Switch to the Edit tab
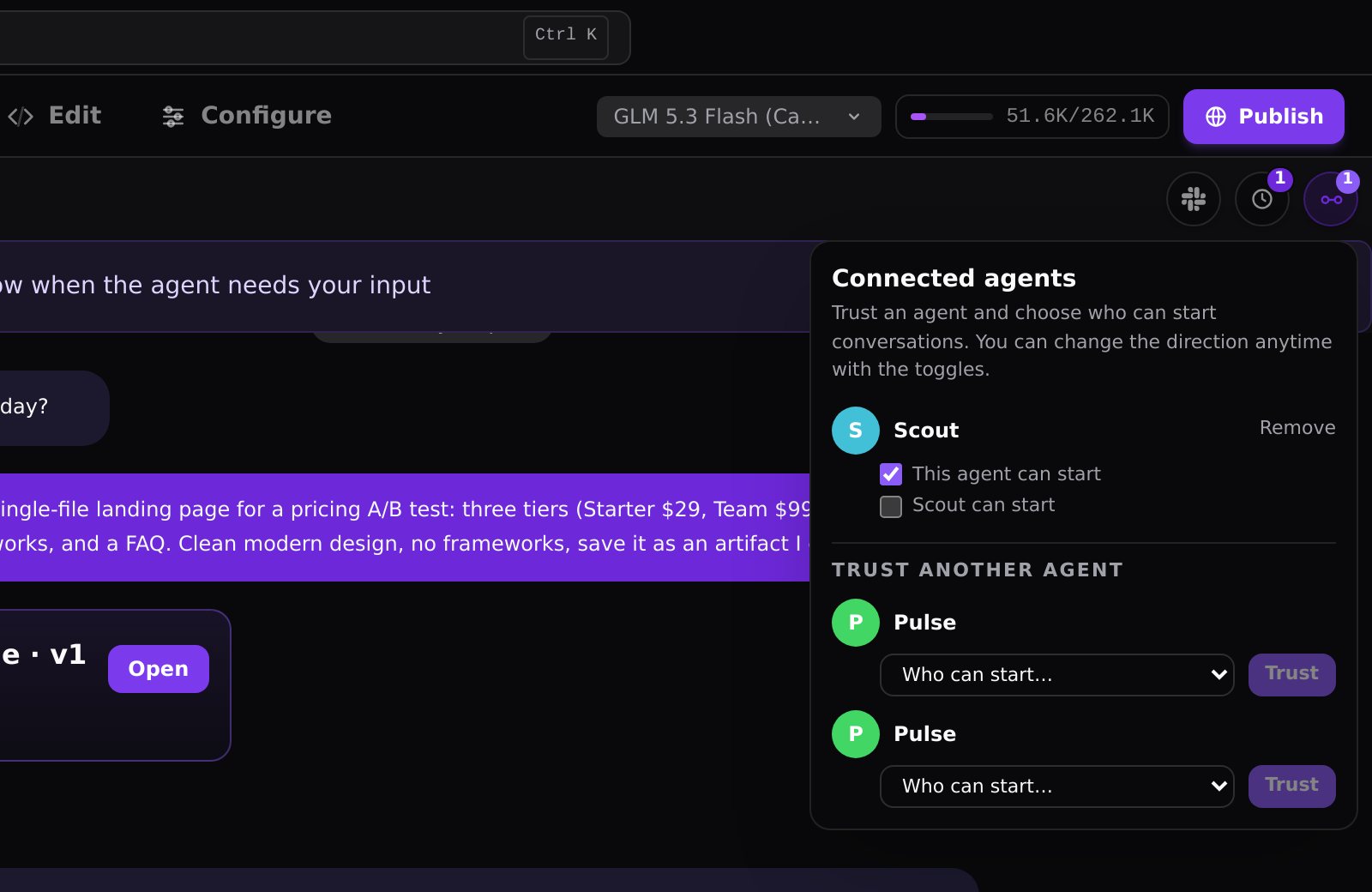 pos(54,116)
